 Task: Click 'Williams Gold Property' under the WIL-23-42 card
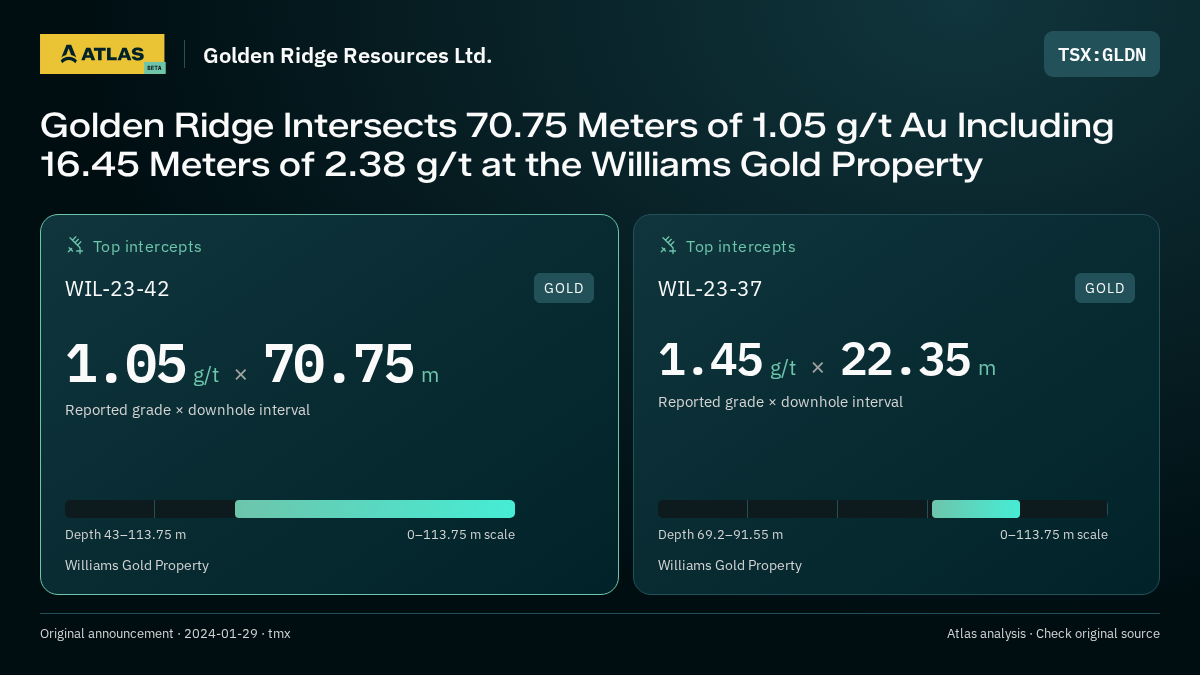pos(137,565)
